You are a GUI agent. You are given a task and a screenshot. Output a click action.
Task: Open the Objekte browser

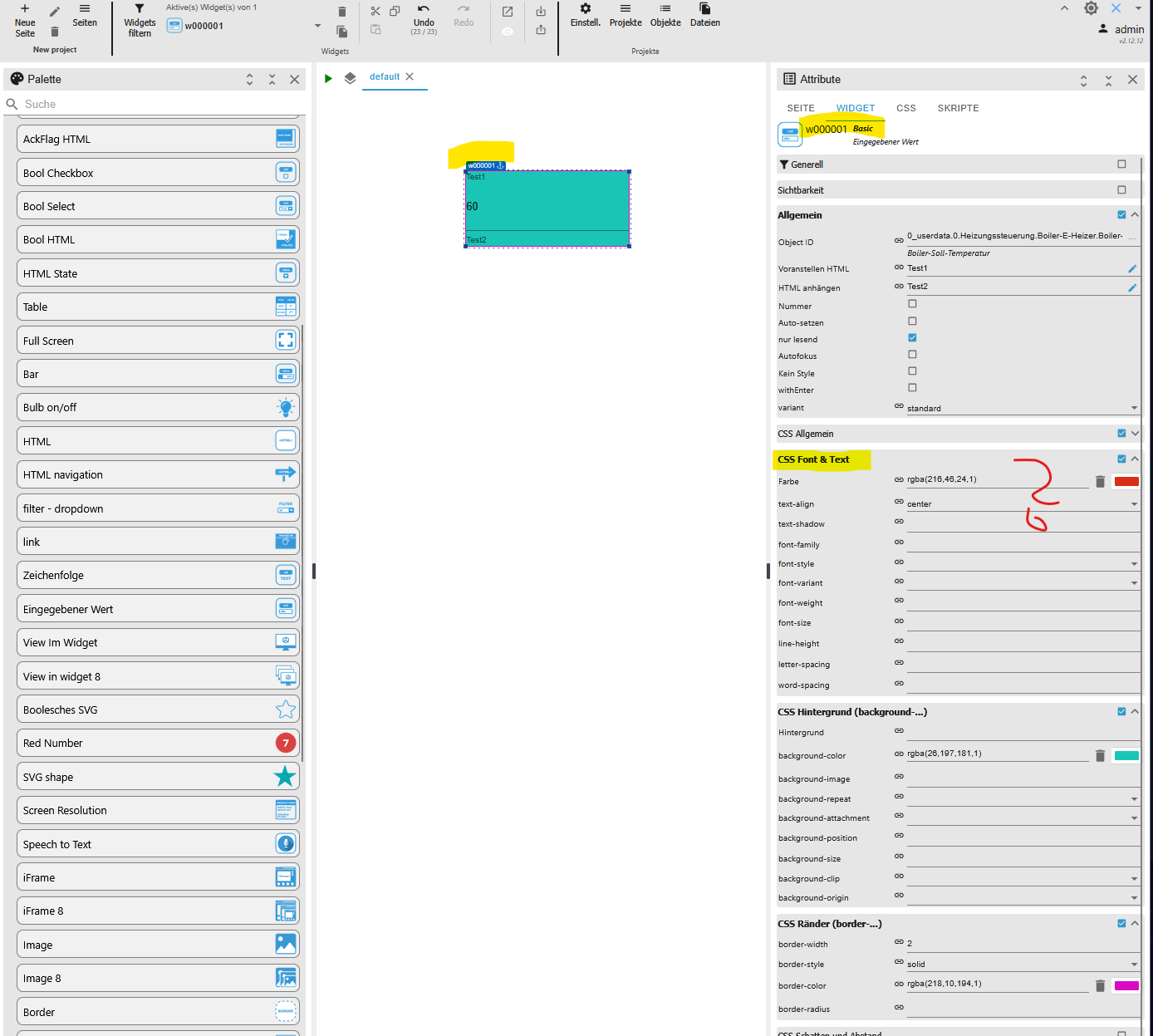665,16
